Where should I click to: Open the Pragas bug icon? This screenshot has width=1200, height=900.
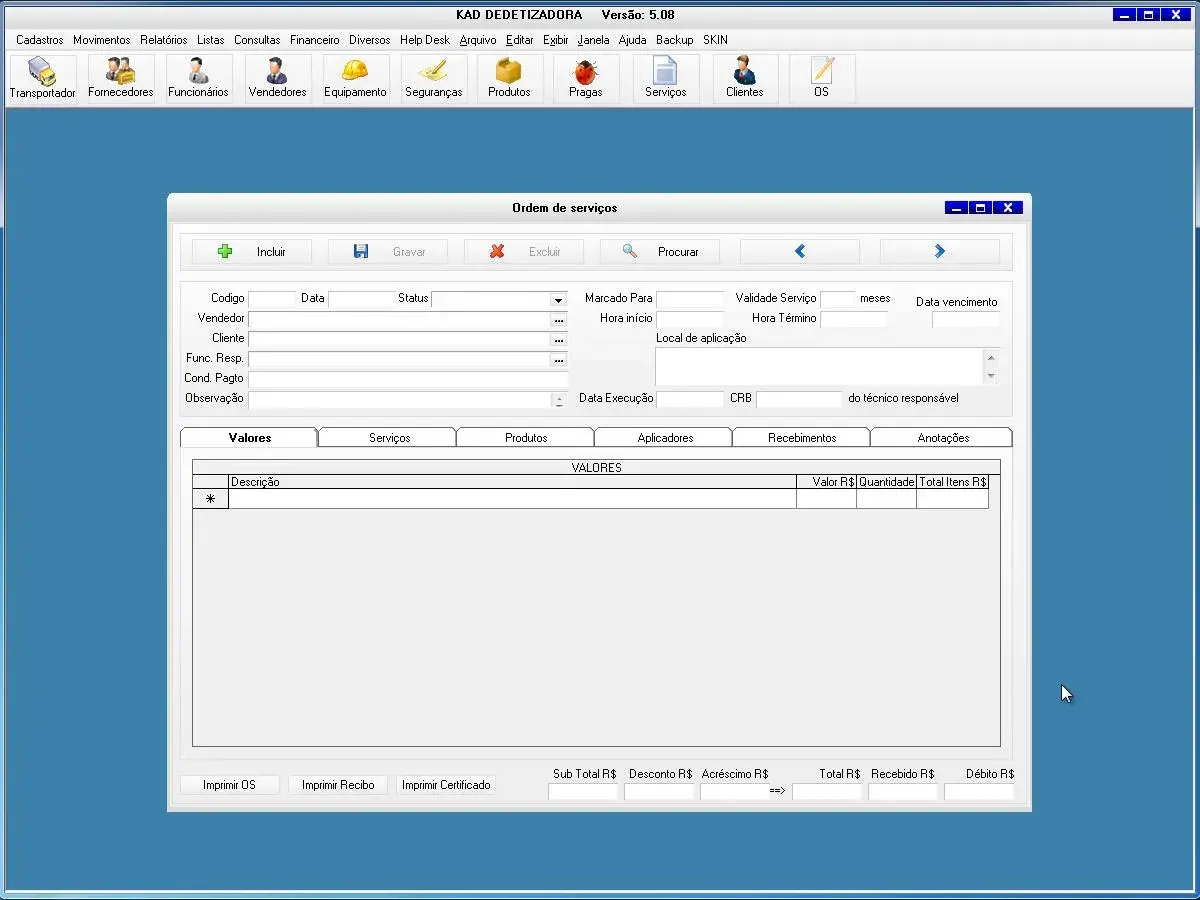(x=585, y=78)
